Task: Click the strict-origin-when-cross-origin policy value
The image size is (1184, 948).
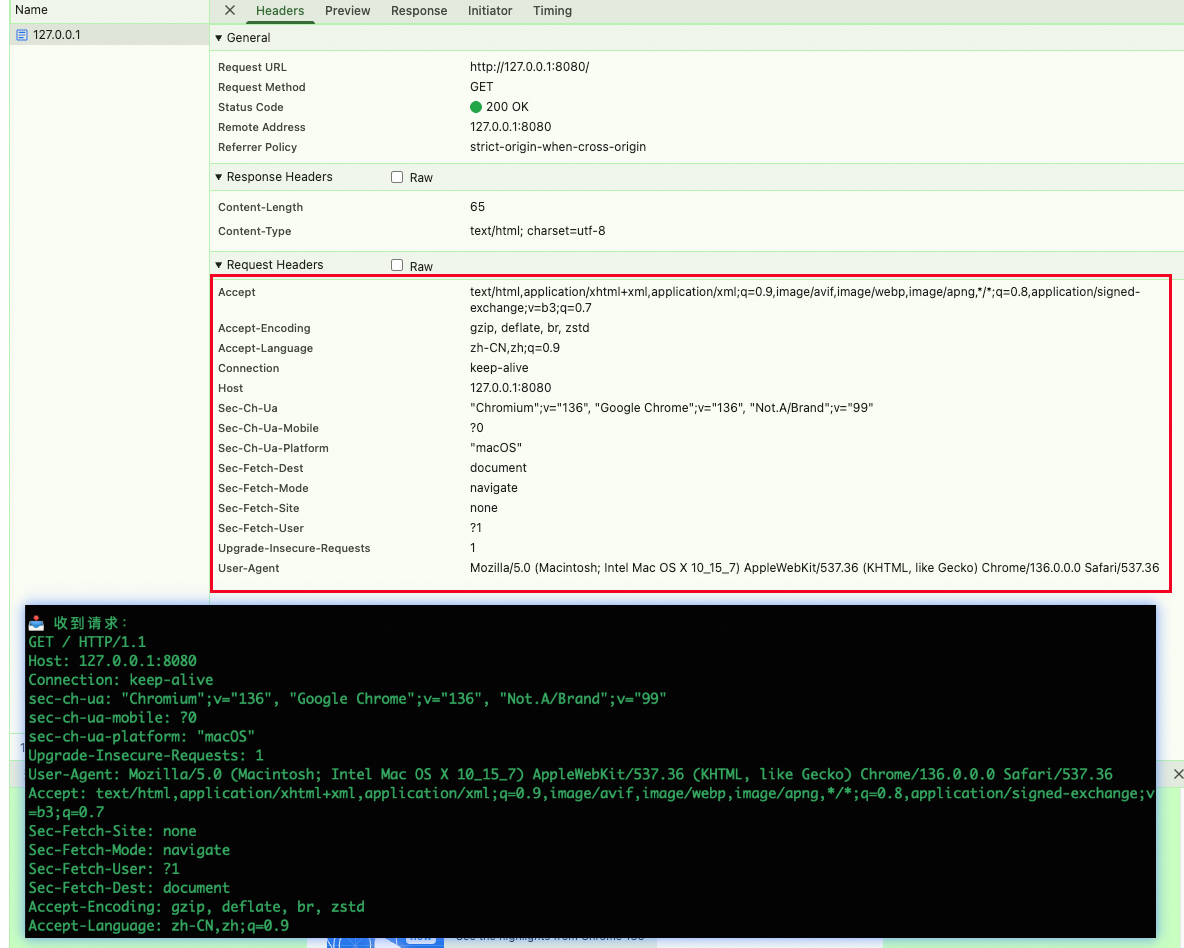Action: click(558, 147)
